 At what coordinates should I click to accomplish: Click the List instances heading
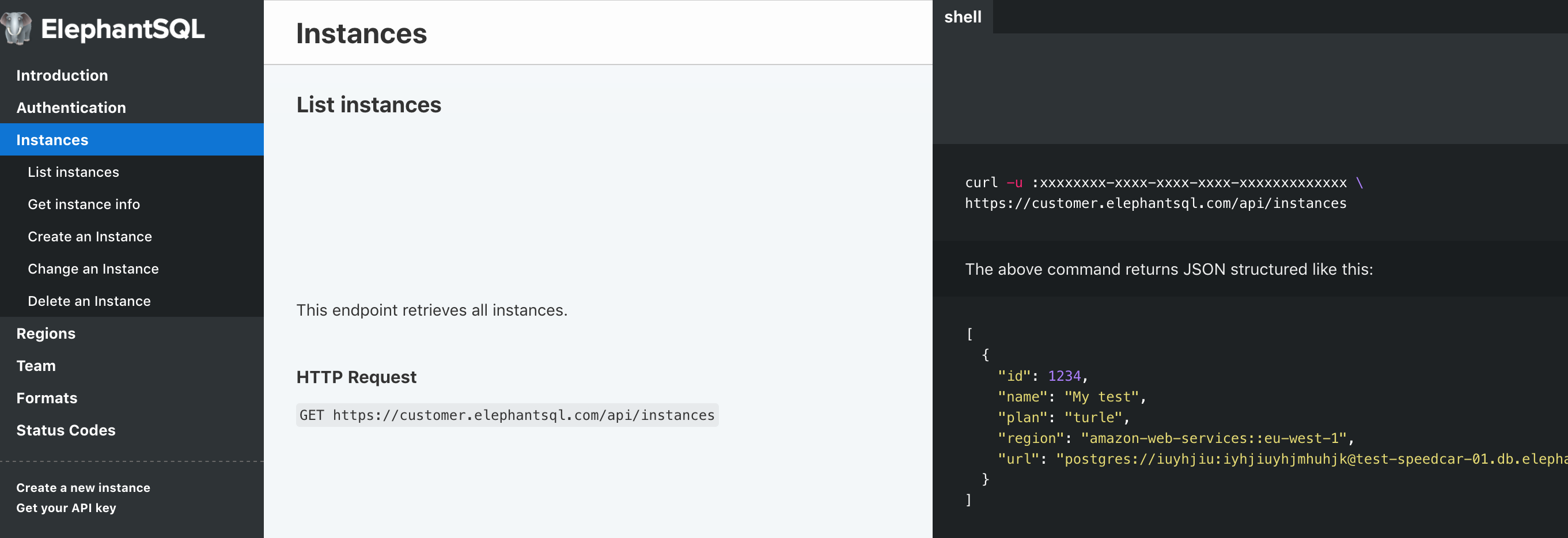pyautogui.click(x=368, y=105)
